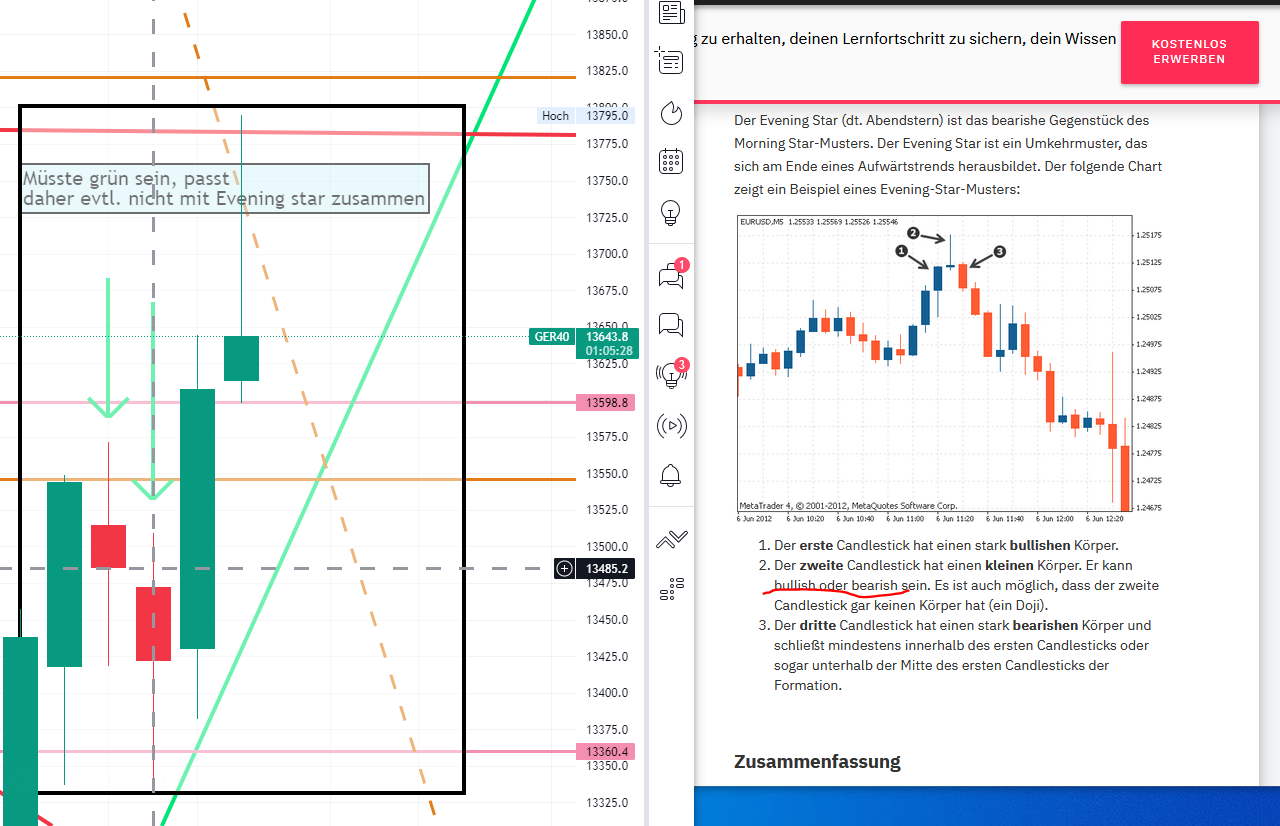Open the live Streams panel
Screen dimensions: 1280x826
click(x=671, y=425)
